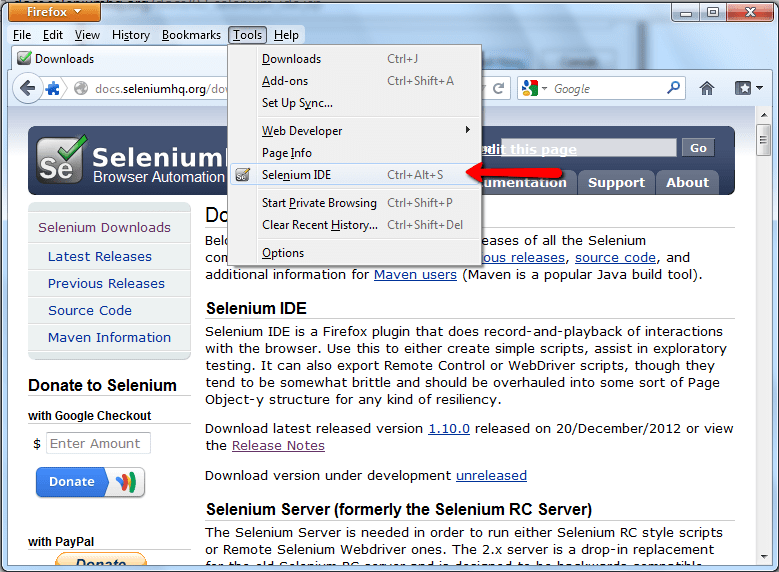779x572 pixels.
Task: Click the Donate to Selenium heading
Action: click(x=102, y=386)
